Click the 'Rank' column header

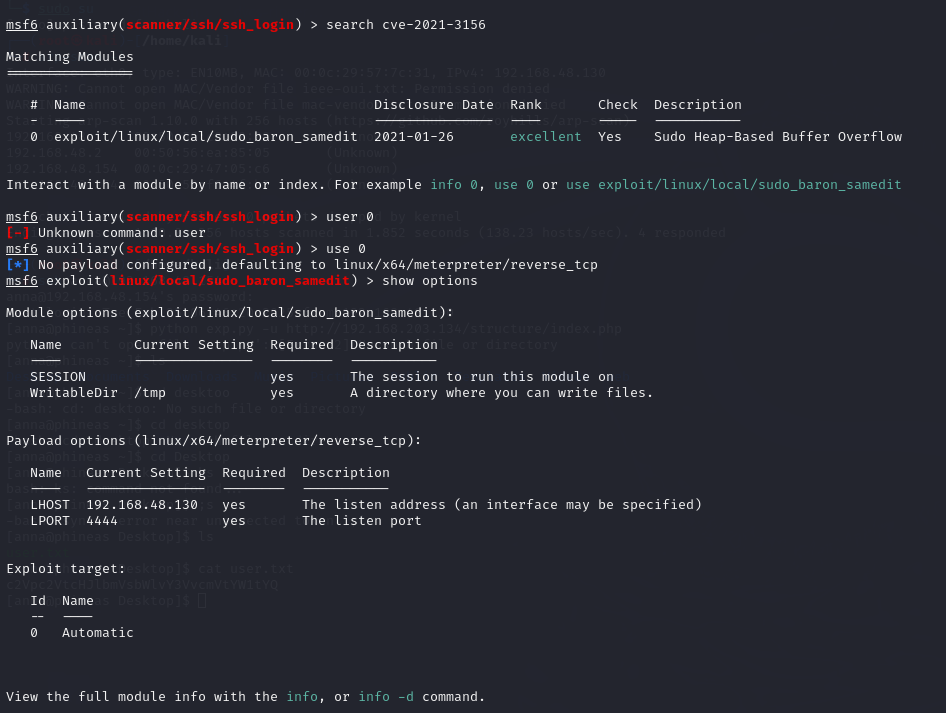525,105
